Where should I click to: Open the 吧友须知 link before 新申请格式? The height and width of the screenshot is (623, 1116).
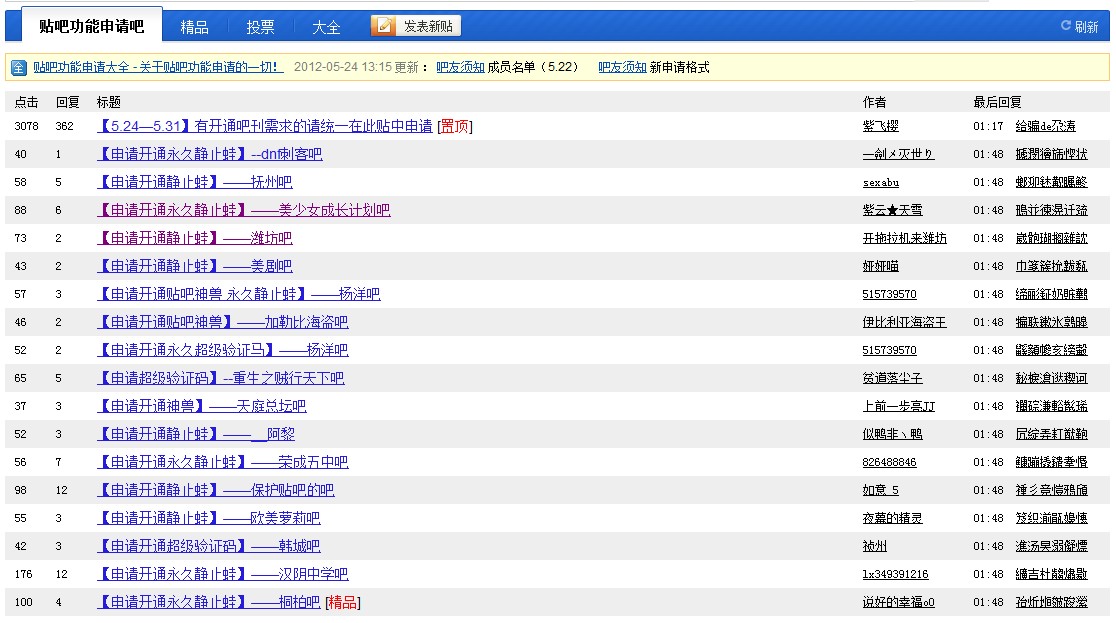(x=622, y=67)
